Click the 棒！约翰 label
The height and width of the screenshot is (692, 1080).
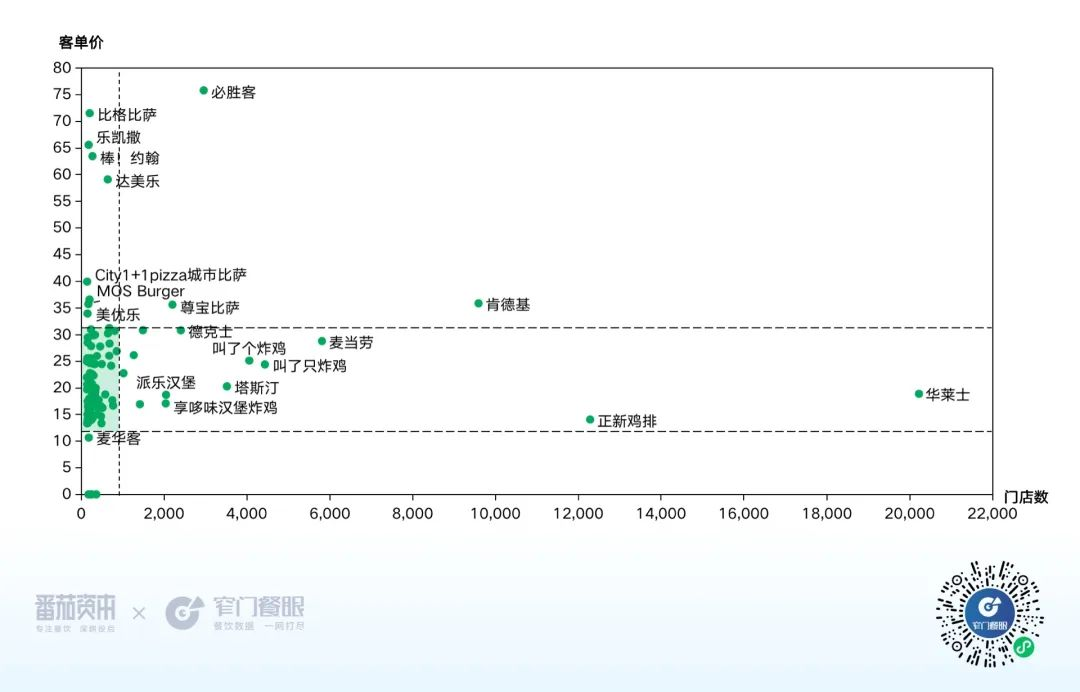[x=129, y=158]
